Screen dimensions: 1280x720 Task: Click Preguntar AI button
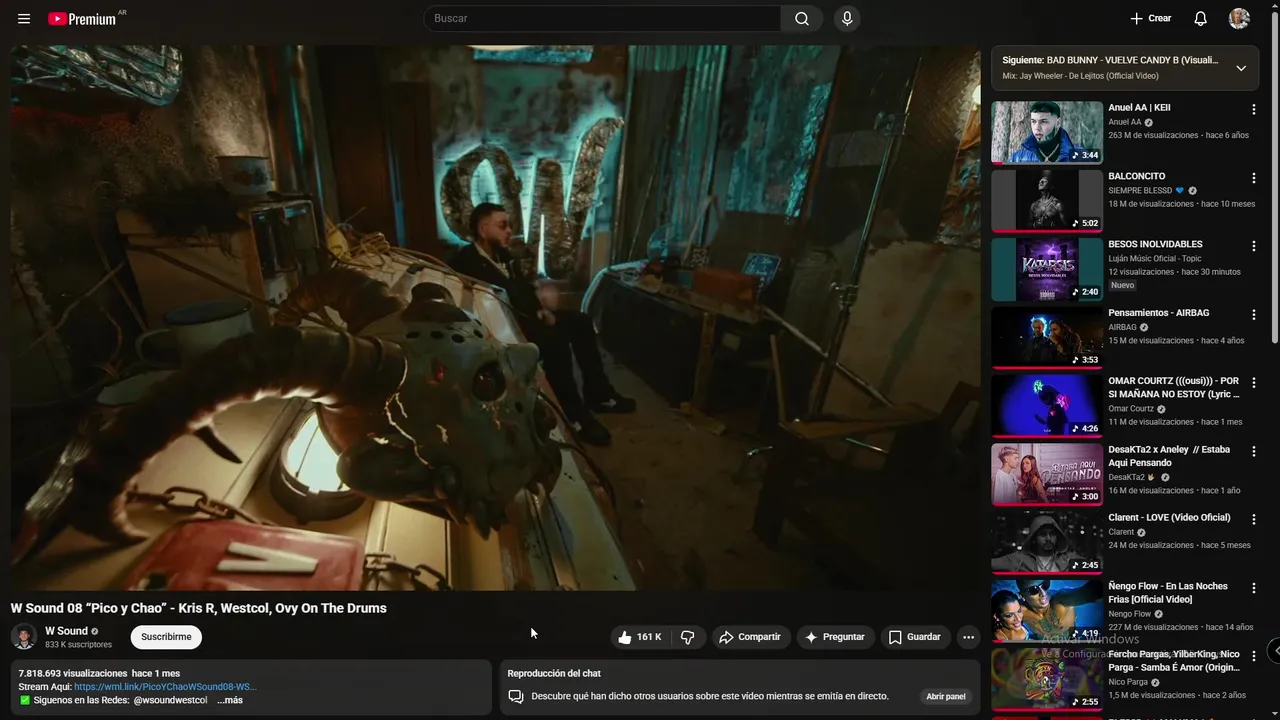coord(835,637)
